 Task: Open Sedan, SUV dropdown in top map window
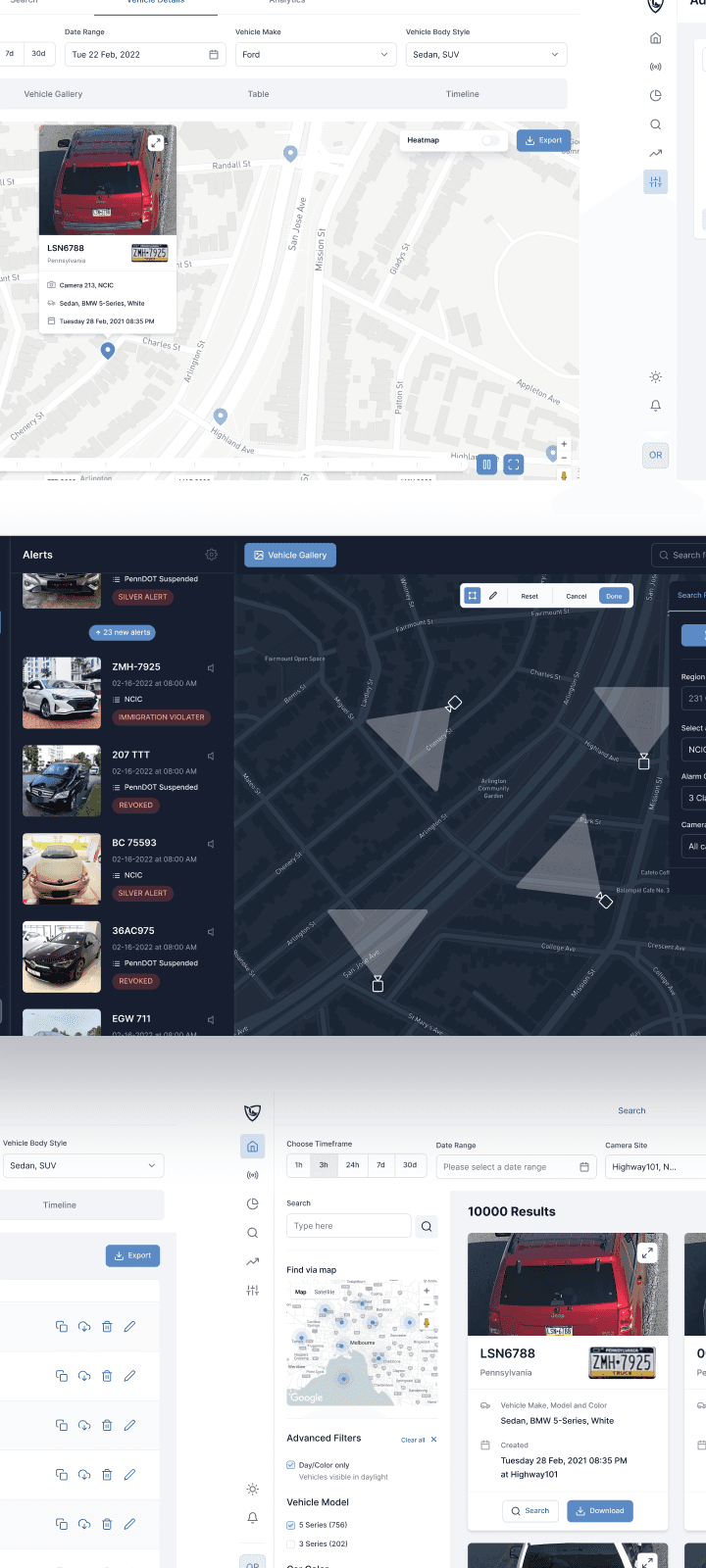(486, 54)
